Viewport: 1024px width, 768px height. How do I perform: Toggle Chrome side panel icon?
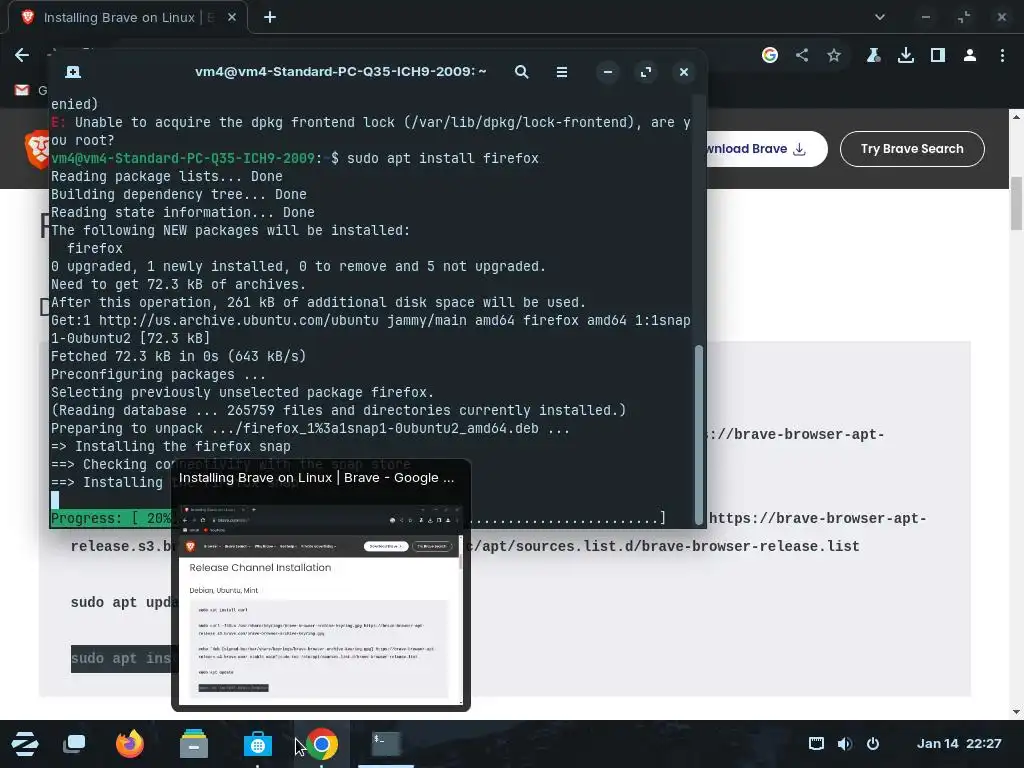[938, 56]
